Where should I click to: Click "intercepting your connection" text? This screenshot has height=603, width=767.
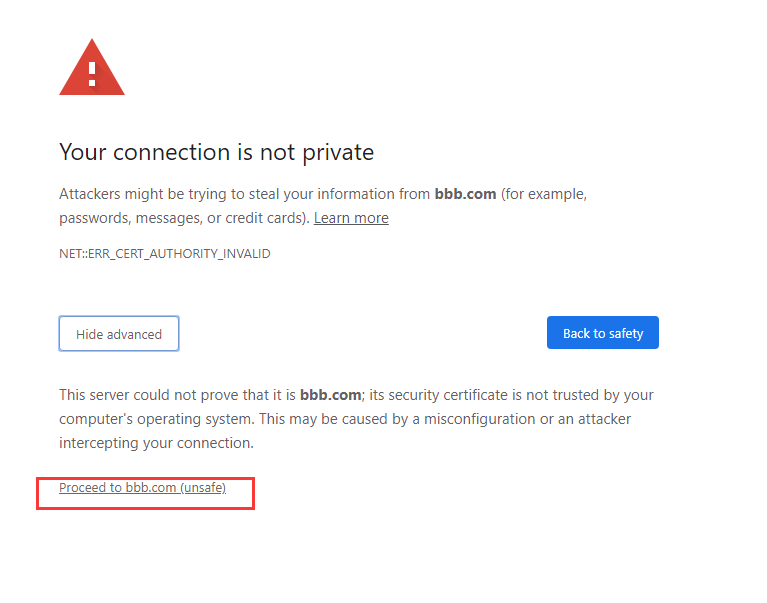point(155,443)
